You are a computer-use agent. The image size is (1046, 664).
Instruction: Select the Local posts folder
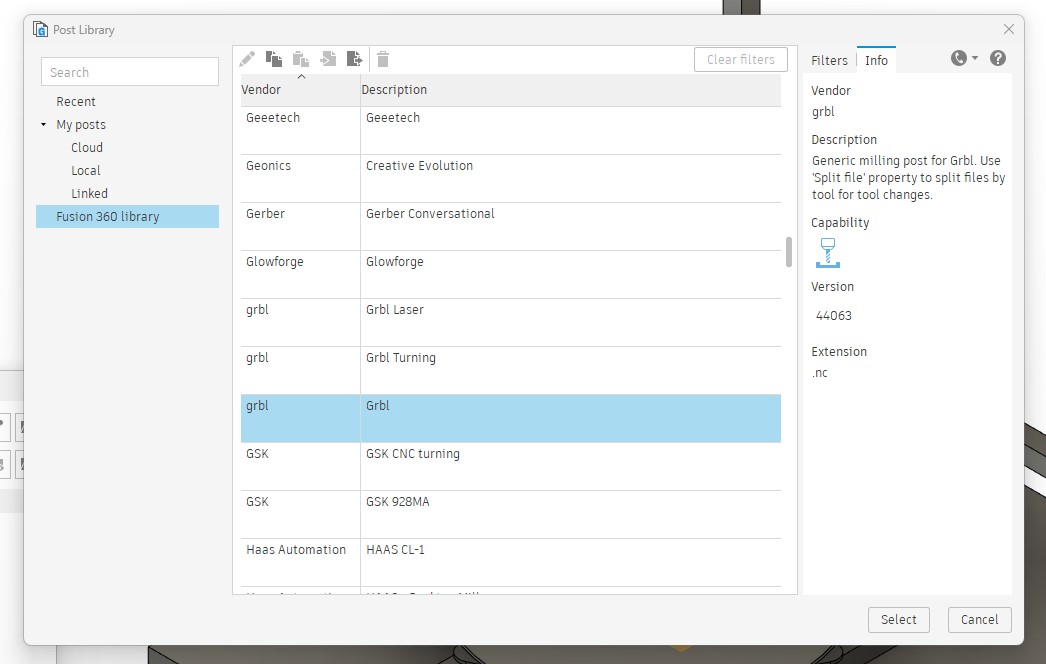click(x=85, y=170)
